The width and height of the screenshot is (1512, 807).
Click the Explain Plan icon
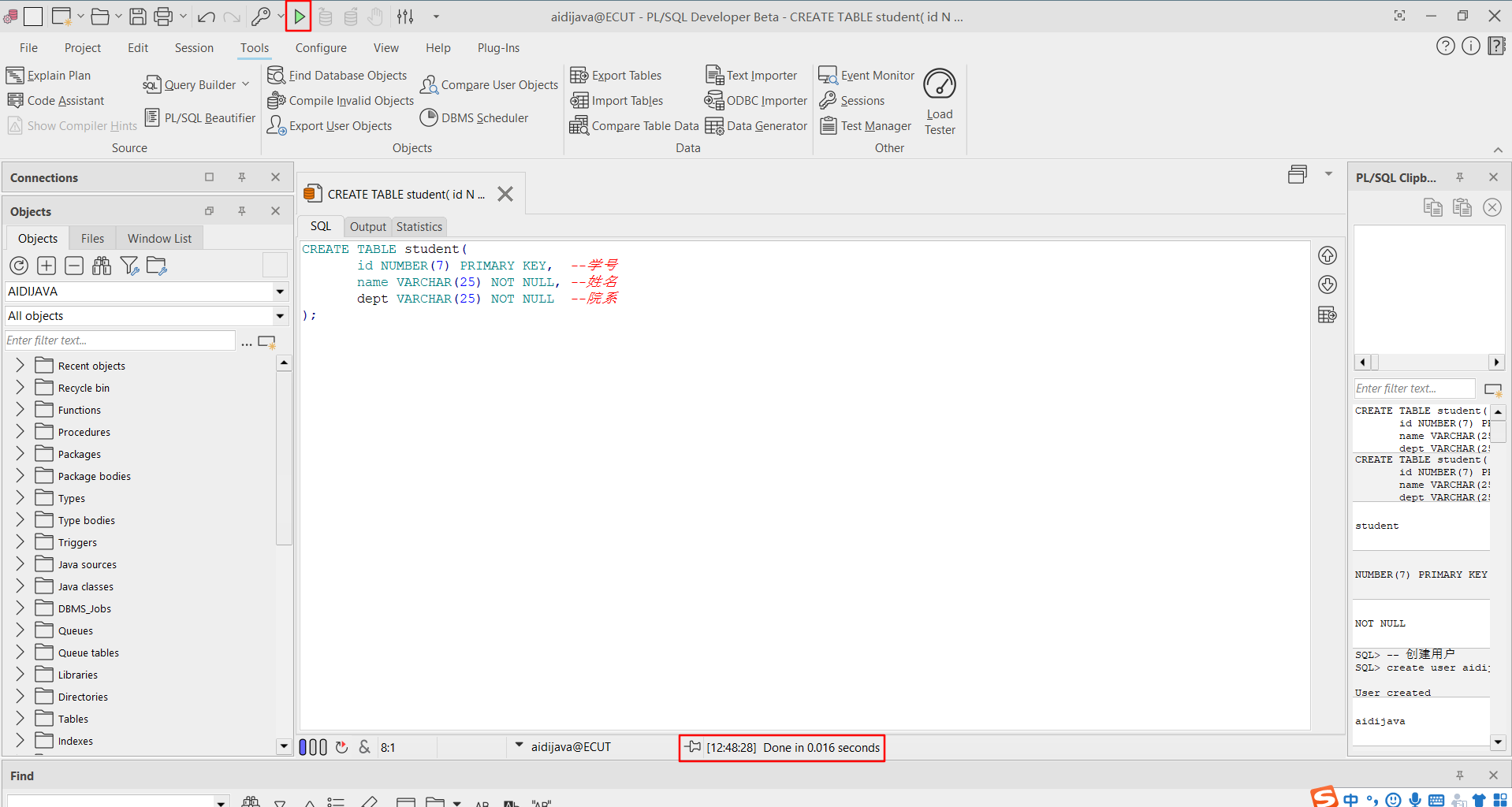[15, 76]
